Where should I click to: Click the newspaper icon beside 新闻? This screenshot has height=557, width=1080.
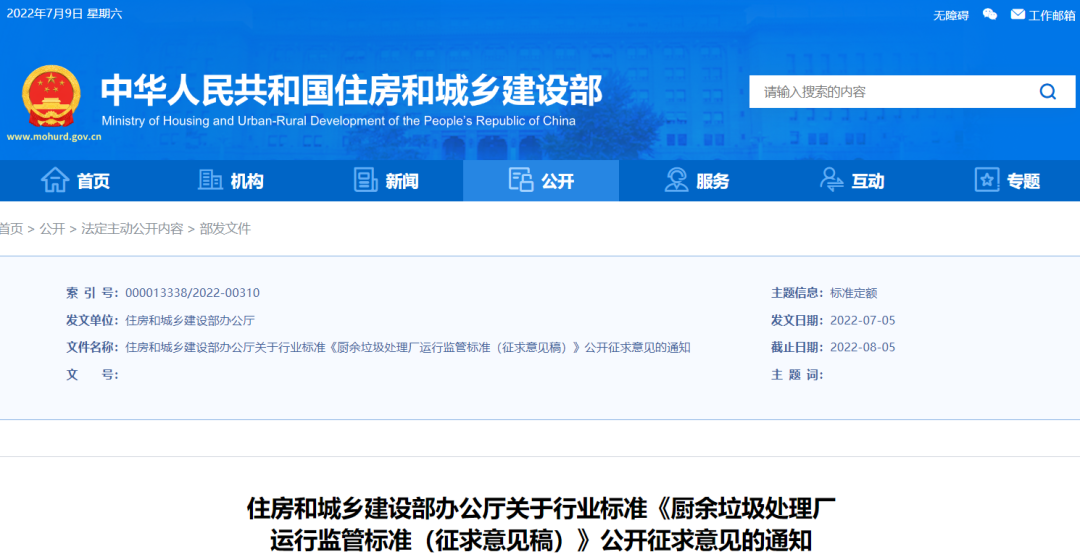tap(365, 180)
